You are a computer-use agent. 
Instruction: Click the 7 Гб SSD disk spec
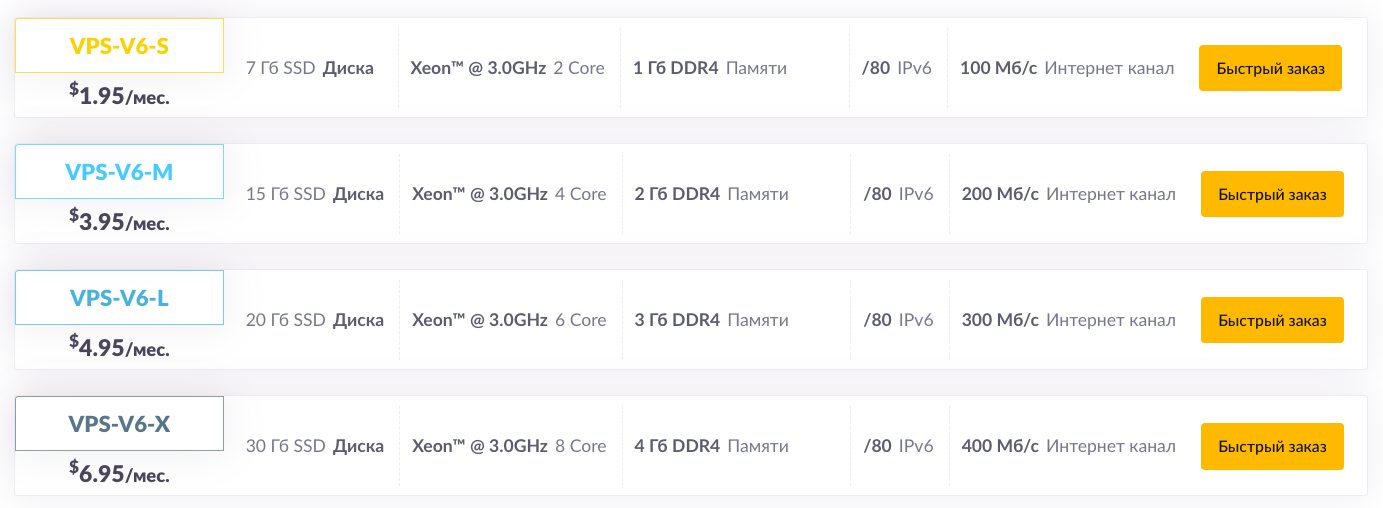[310, 68]
